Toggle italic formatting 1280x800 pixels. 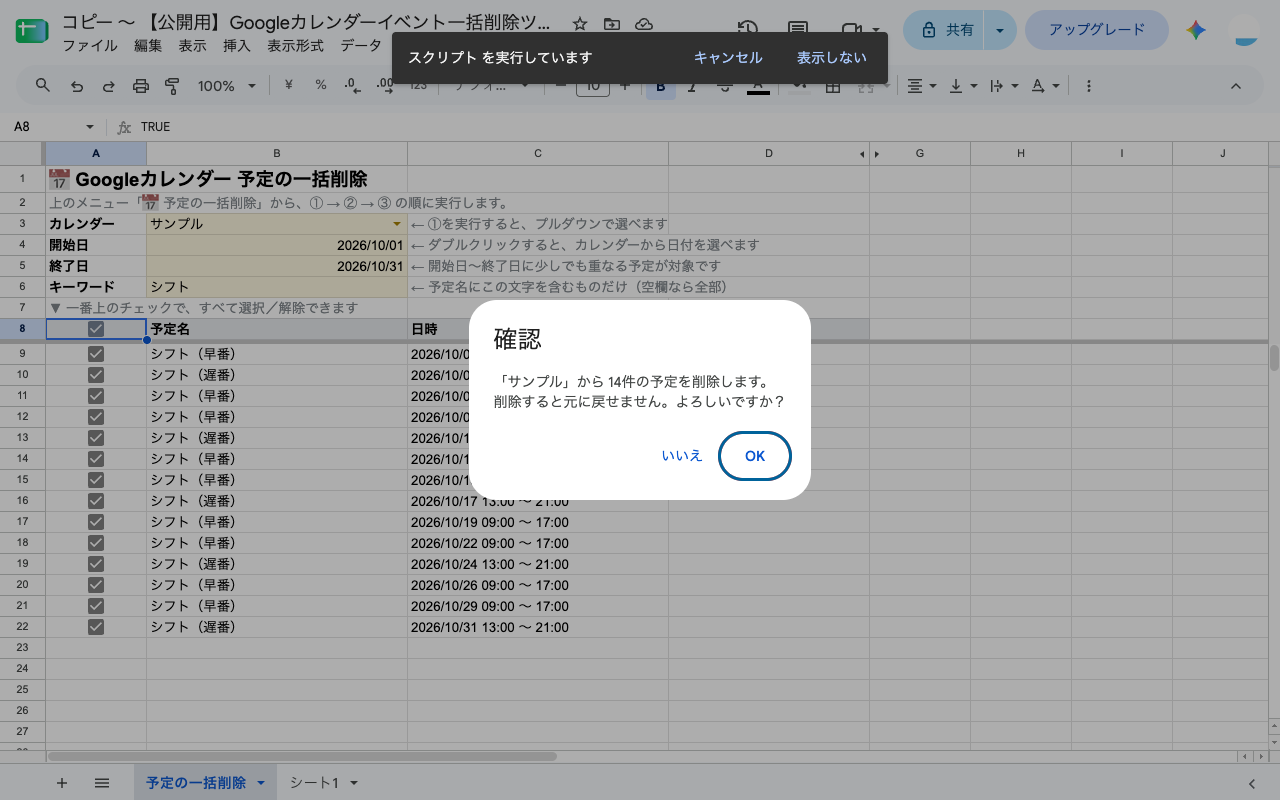pos(691,86)
